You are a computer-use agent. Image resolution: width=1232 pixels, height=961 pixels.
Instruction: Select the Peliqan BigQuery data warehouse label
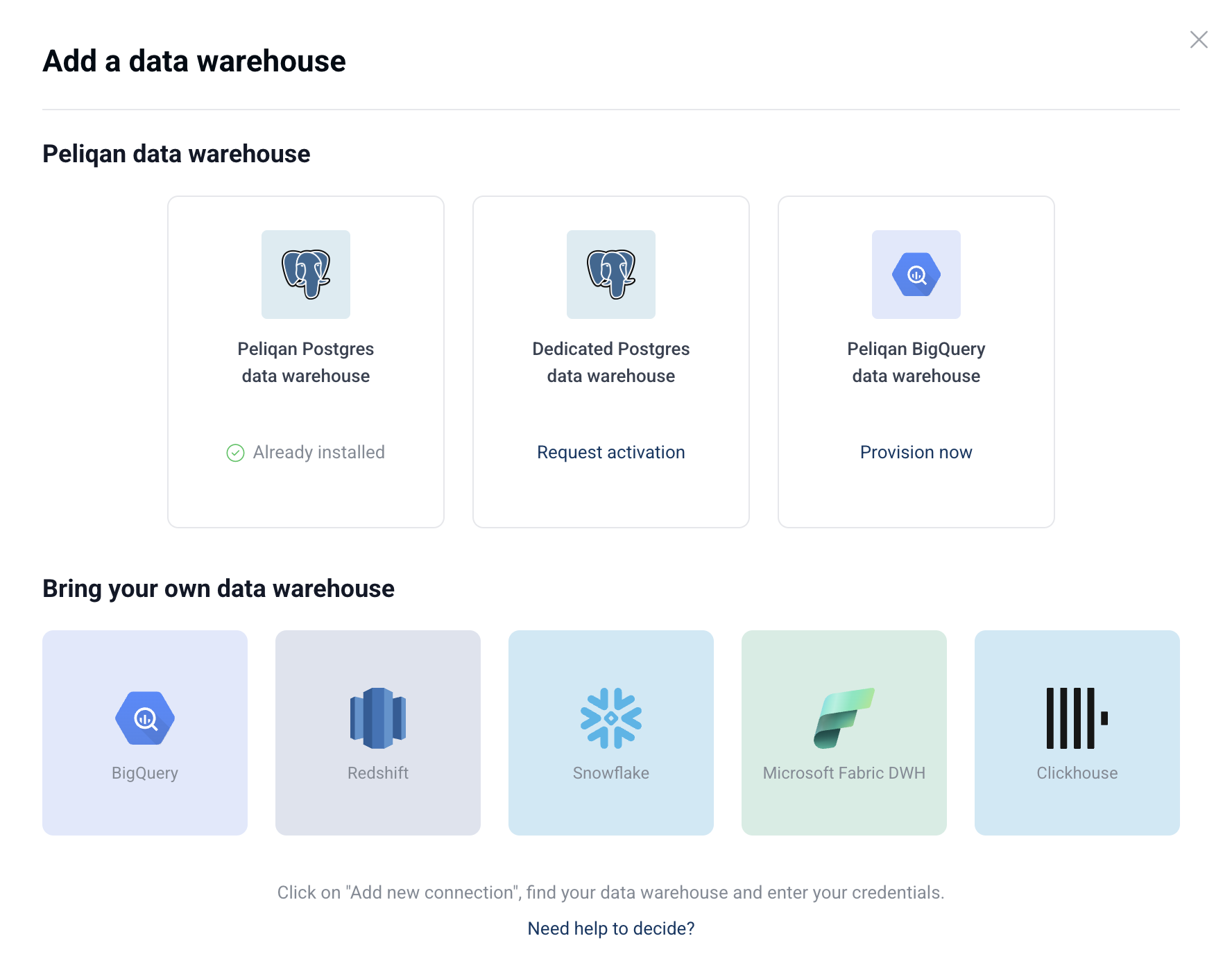tap(916, 362)
